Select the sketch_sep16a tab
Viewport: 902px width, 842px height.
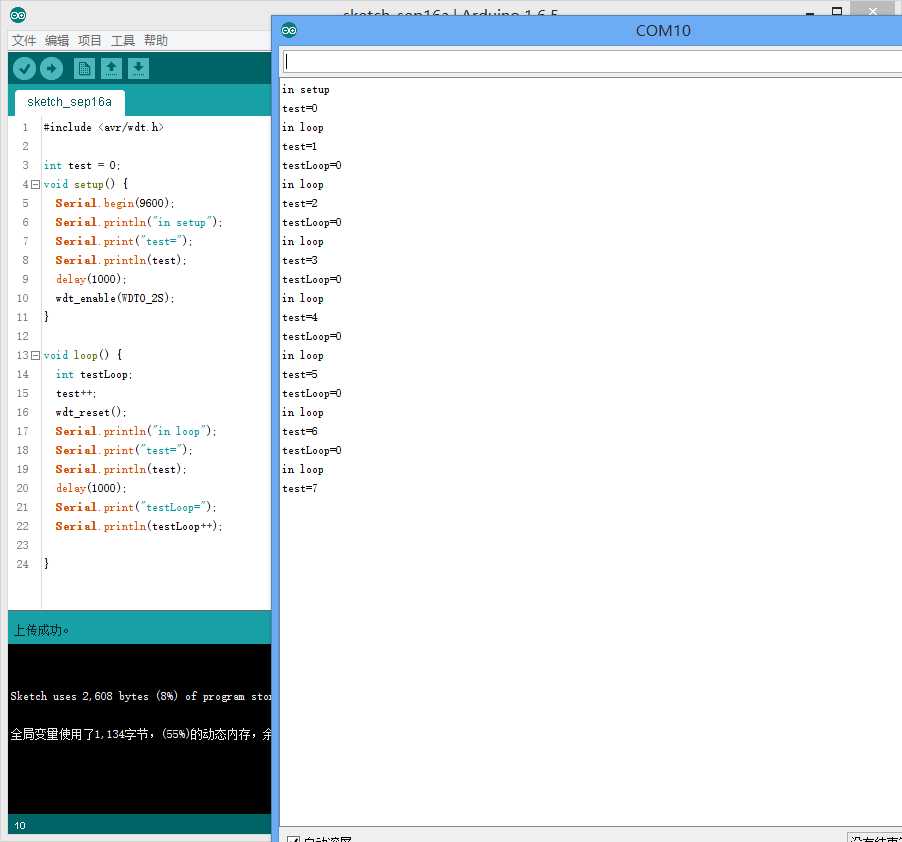(x=70, y=102)
